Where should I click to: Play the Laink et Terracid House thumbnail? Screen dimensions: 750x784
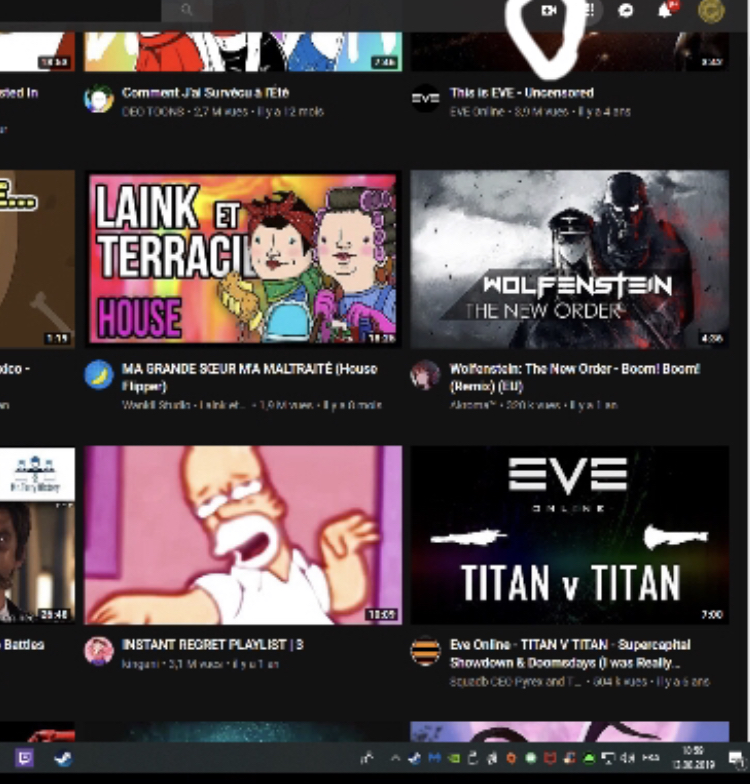tap(242, 259)
